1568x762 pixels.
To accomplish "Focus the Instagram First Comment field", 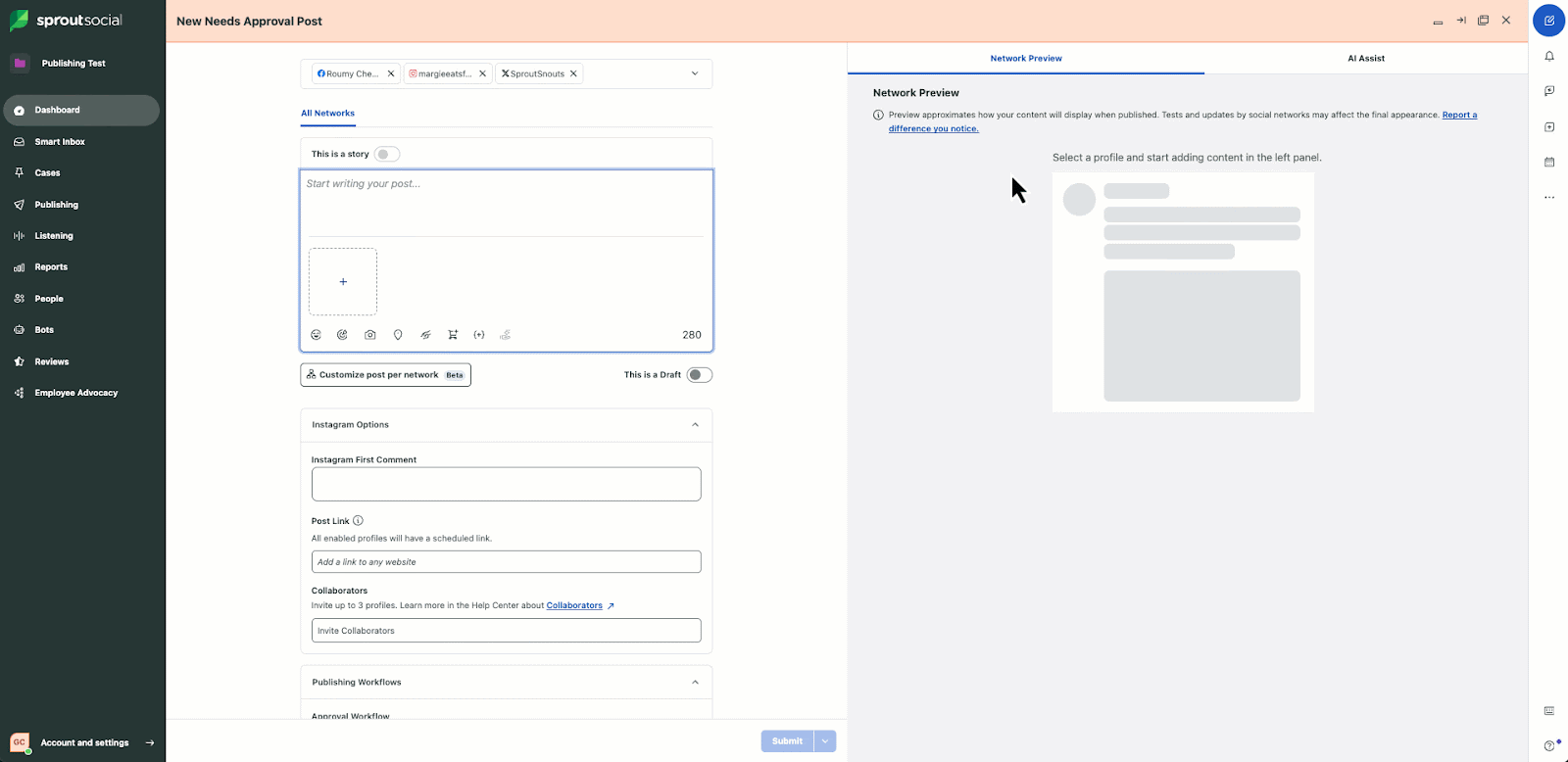I will 507,484.
